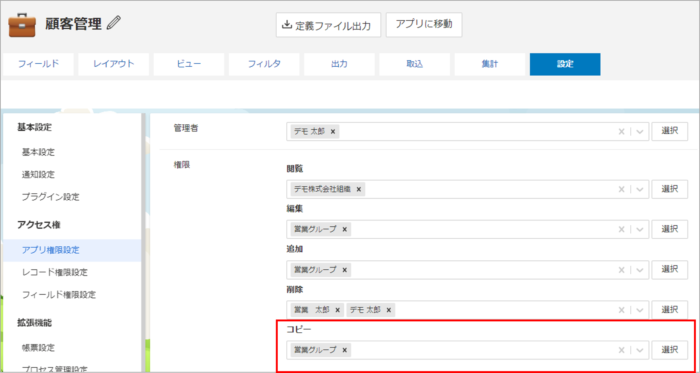Image resolution: width=700 pixels, height=373 pixels.
Task: Expand the 削除 dropdown arrow
Action: 639,310
